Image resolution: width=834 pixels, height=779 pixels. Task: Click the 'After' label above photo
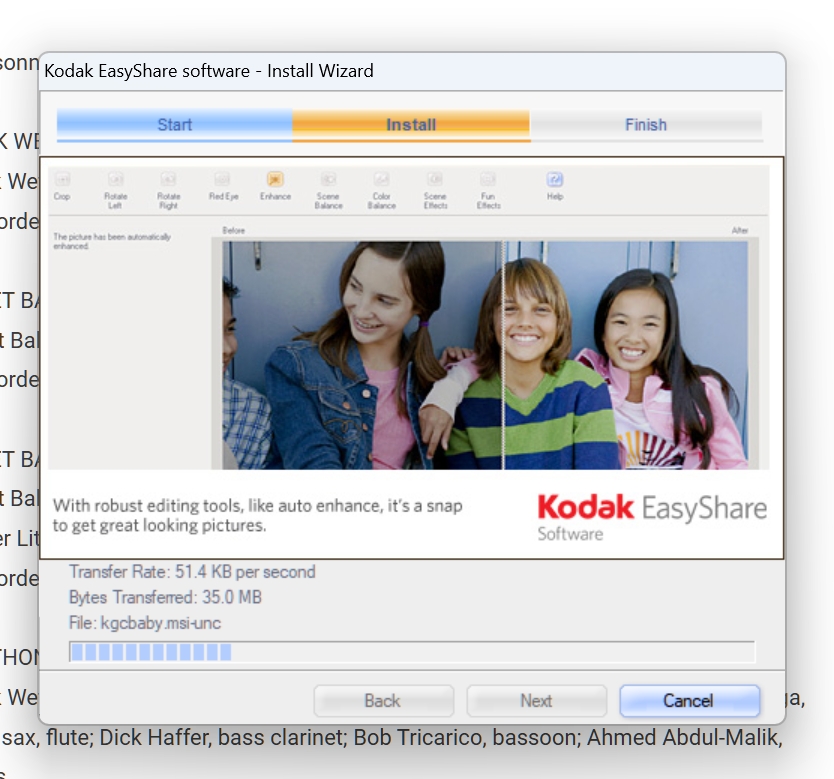[x=739, y=230]
